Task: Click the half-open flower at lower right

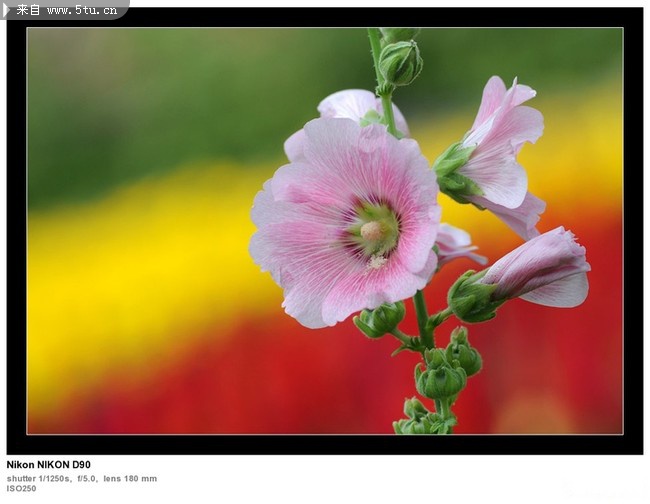Action: pos(540,268)
